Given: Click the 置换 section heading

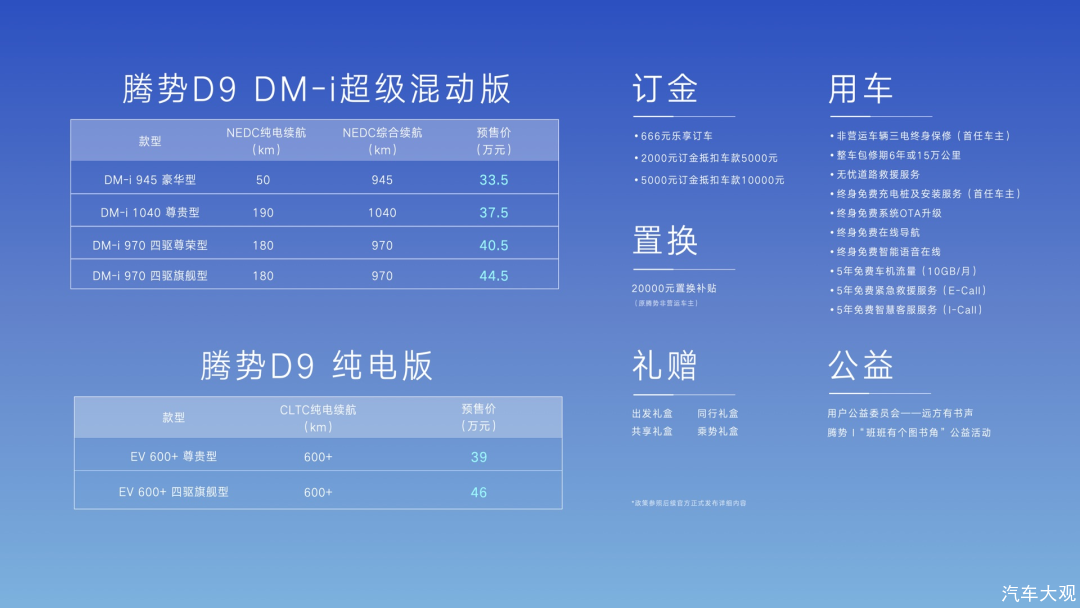Looking at the screenshot, I should click(665, 241).
